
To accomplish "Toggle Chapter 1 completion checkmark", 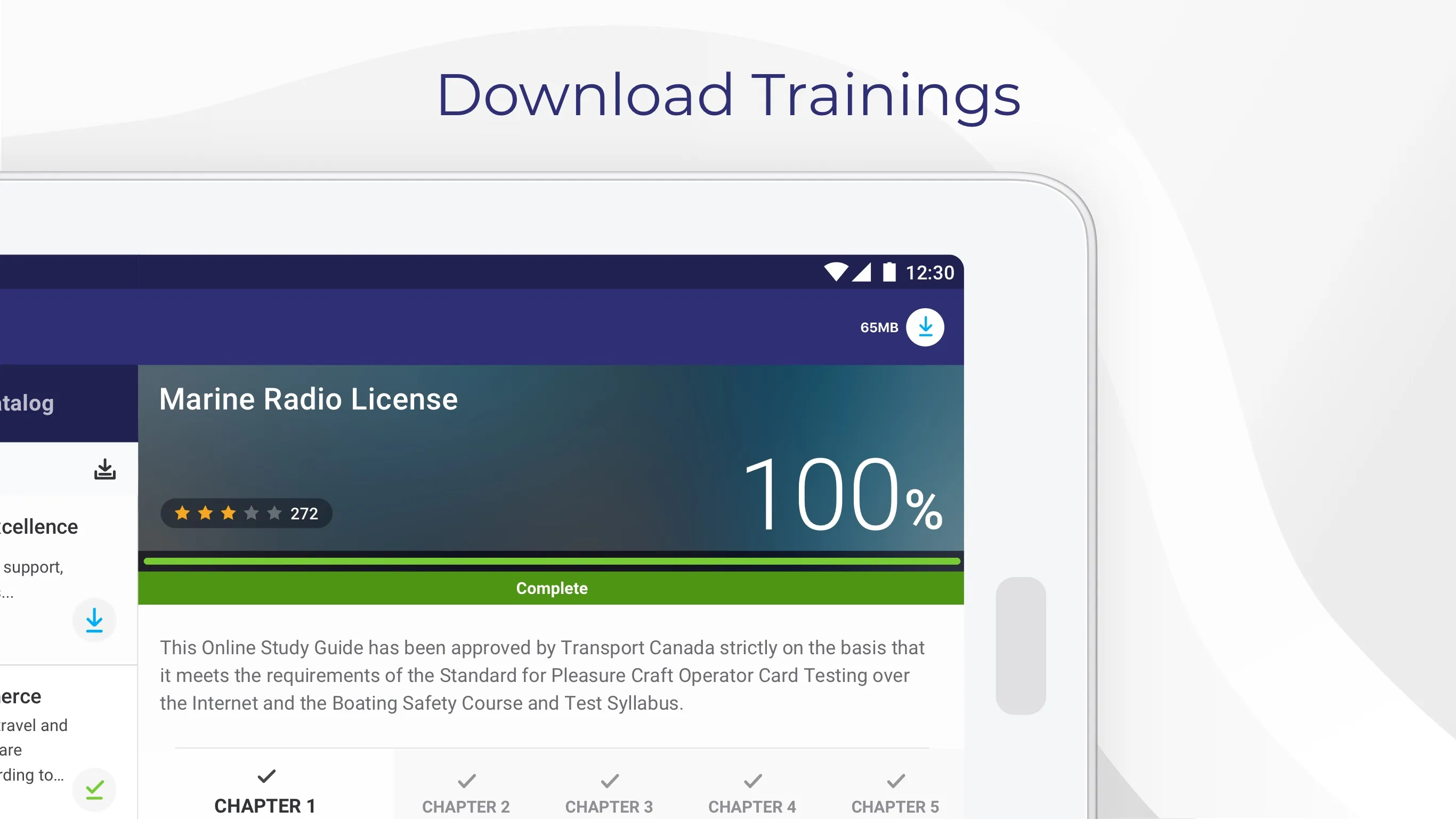I will coord(266,778).
